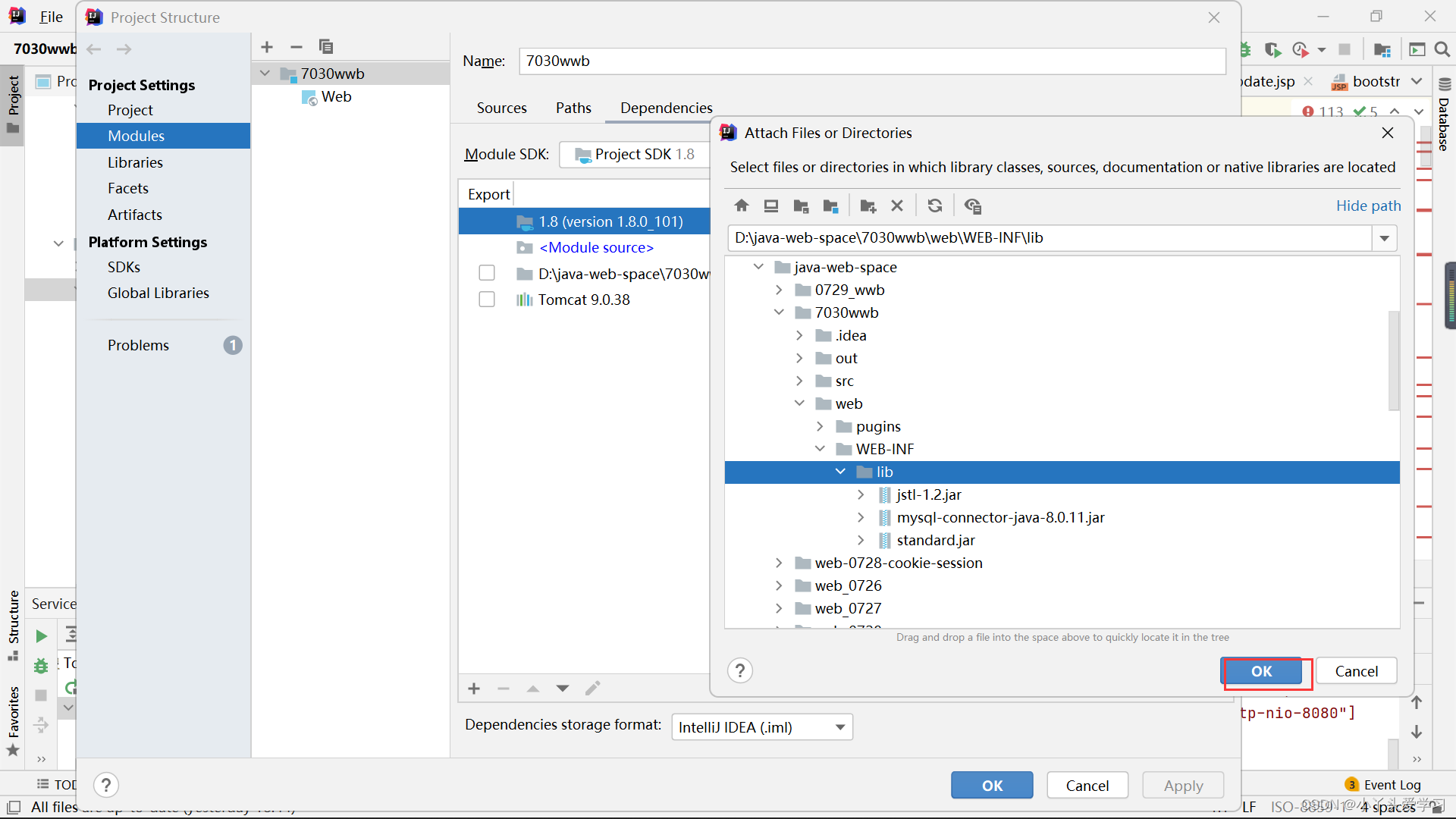
Task: Remove the selected dependency
Action: [x=504, y=689]
